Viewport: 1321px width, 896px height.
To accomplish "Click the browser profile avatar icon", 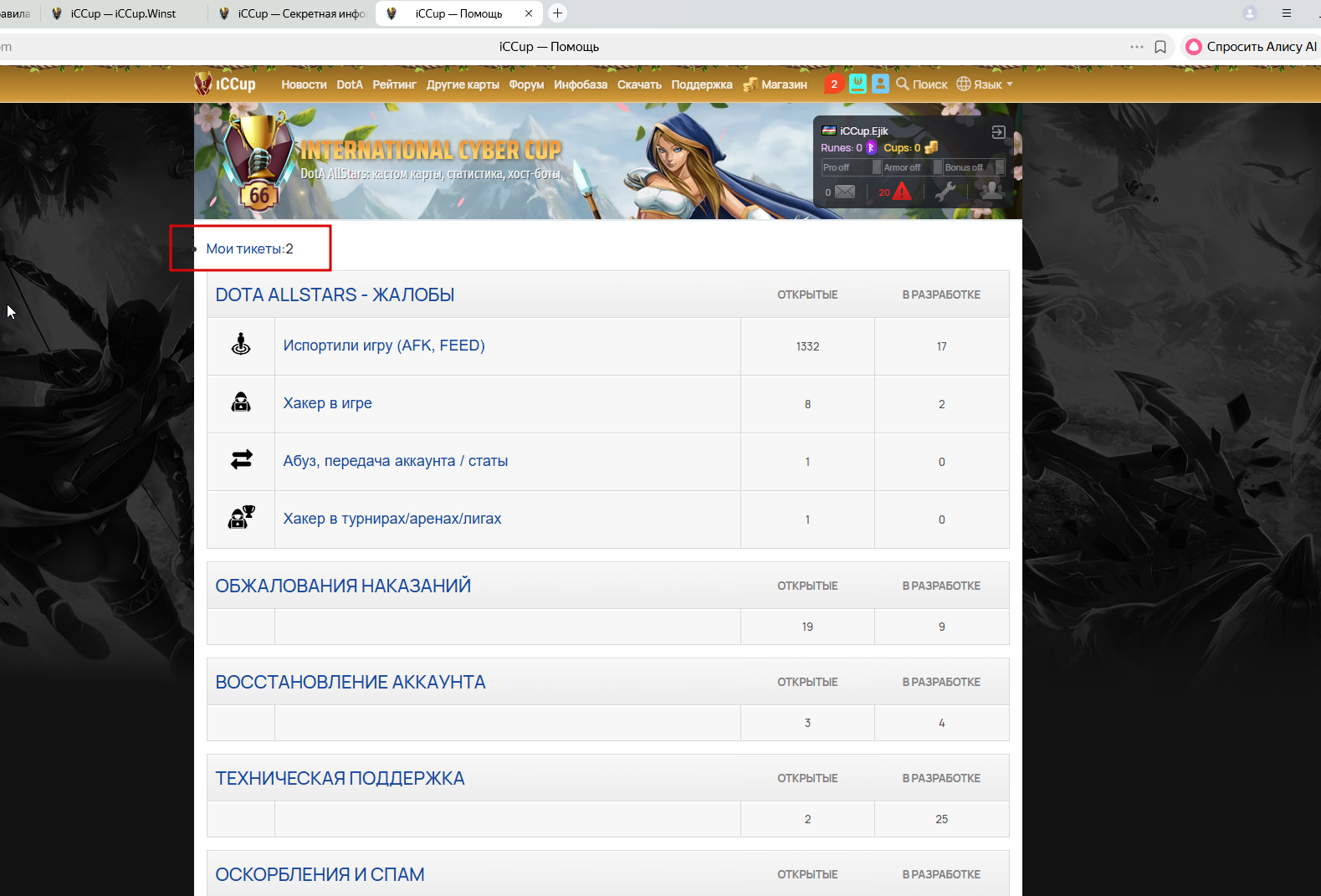I will point(1250,13).
